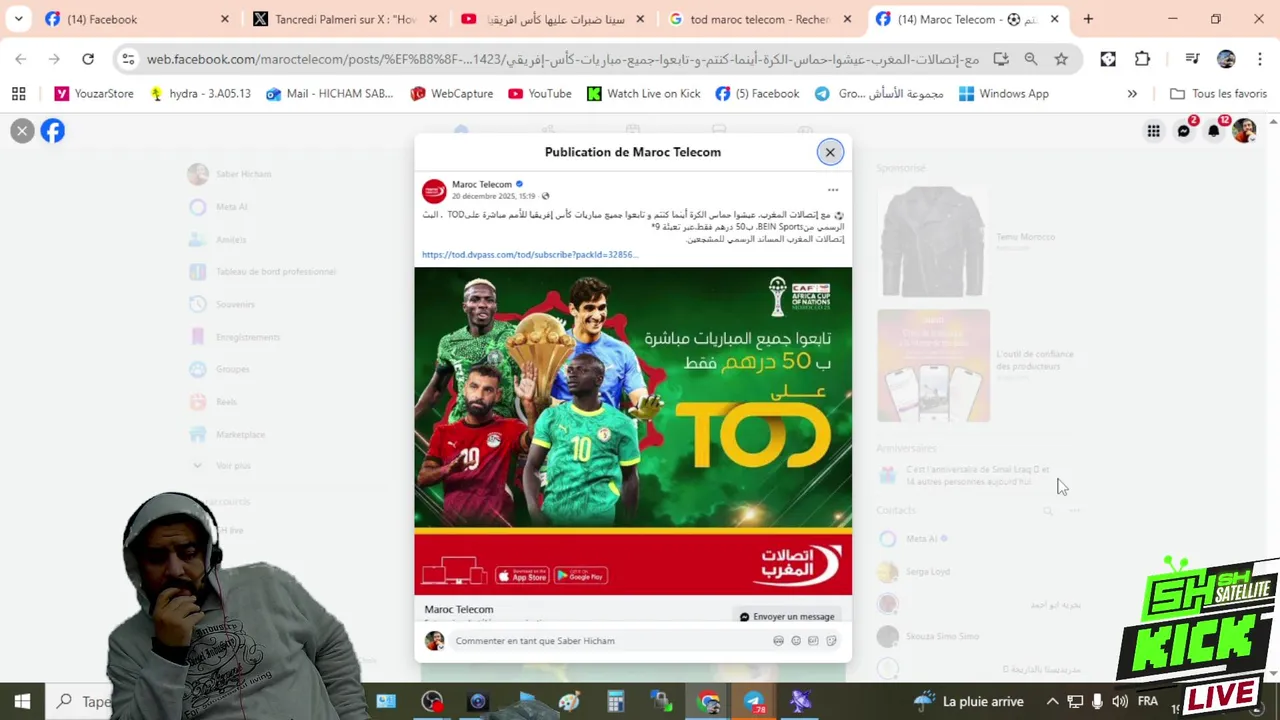Expand the hidden bookmarks chevron
This screenshot has width=1280, height=720.
point(1132,94)
